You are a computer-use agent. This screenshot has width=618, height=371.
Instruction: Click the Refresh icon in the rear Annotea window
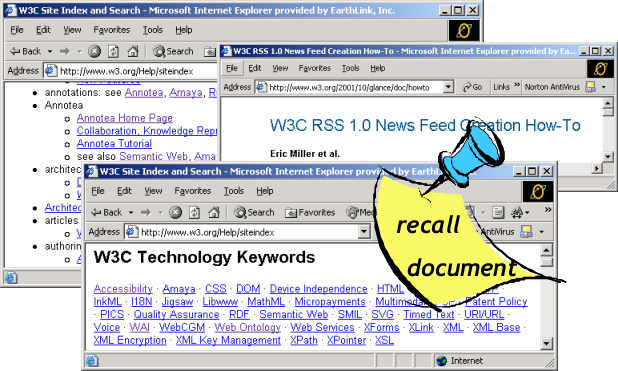click(x=114, y=51)
